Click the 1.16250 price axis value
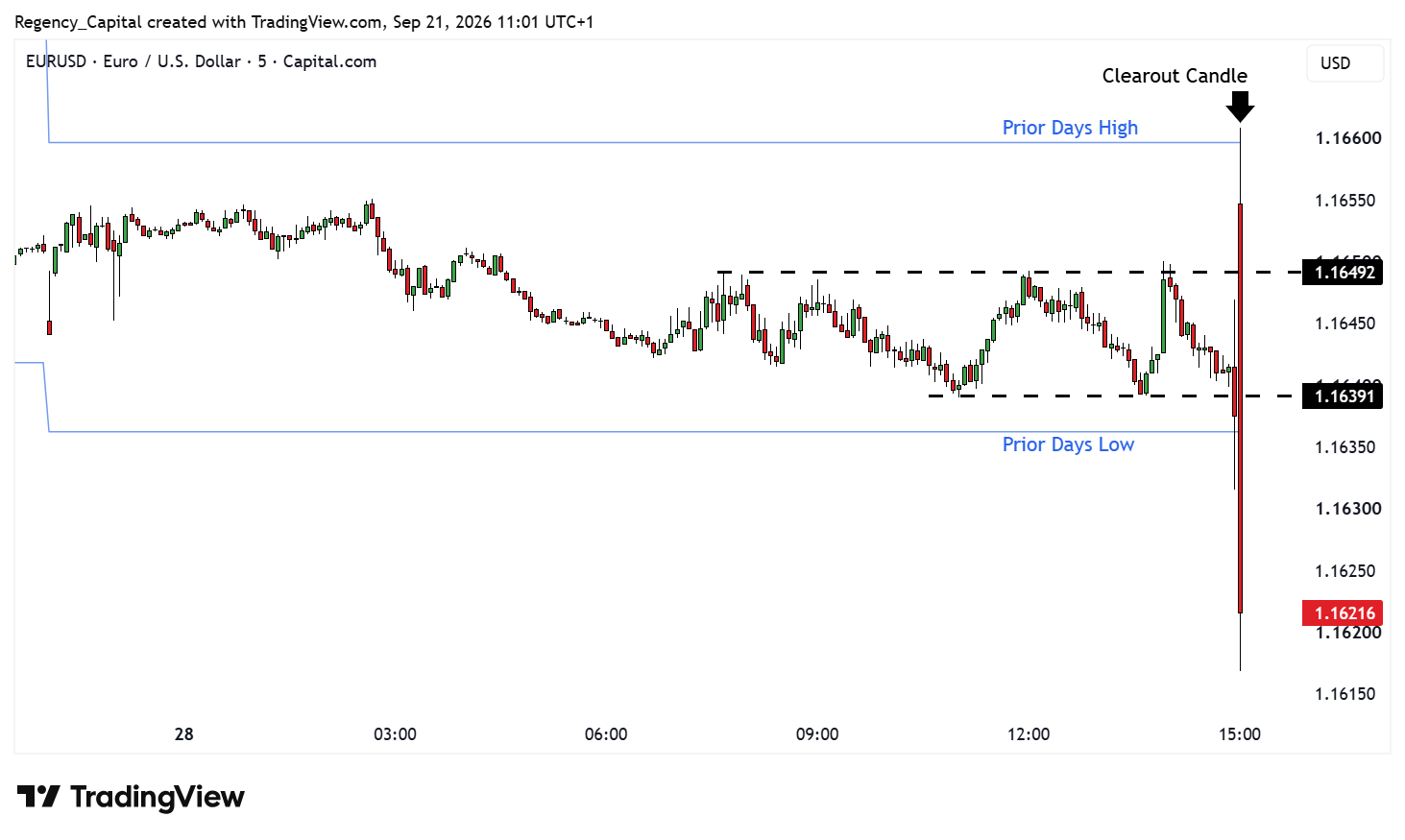 pos(1345,571)
